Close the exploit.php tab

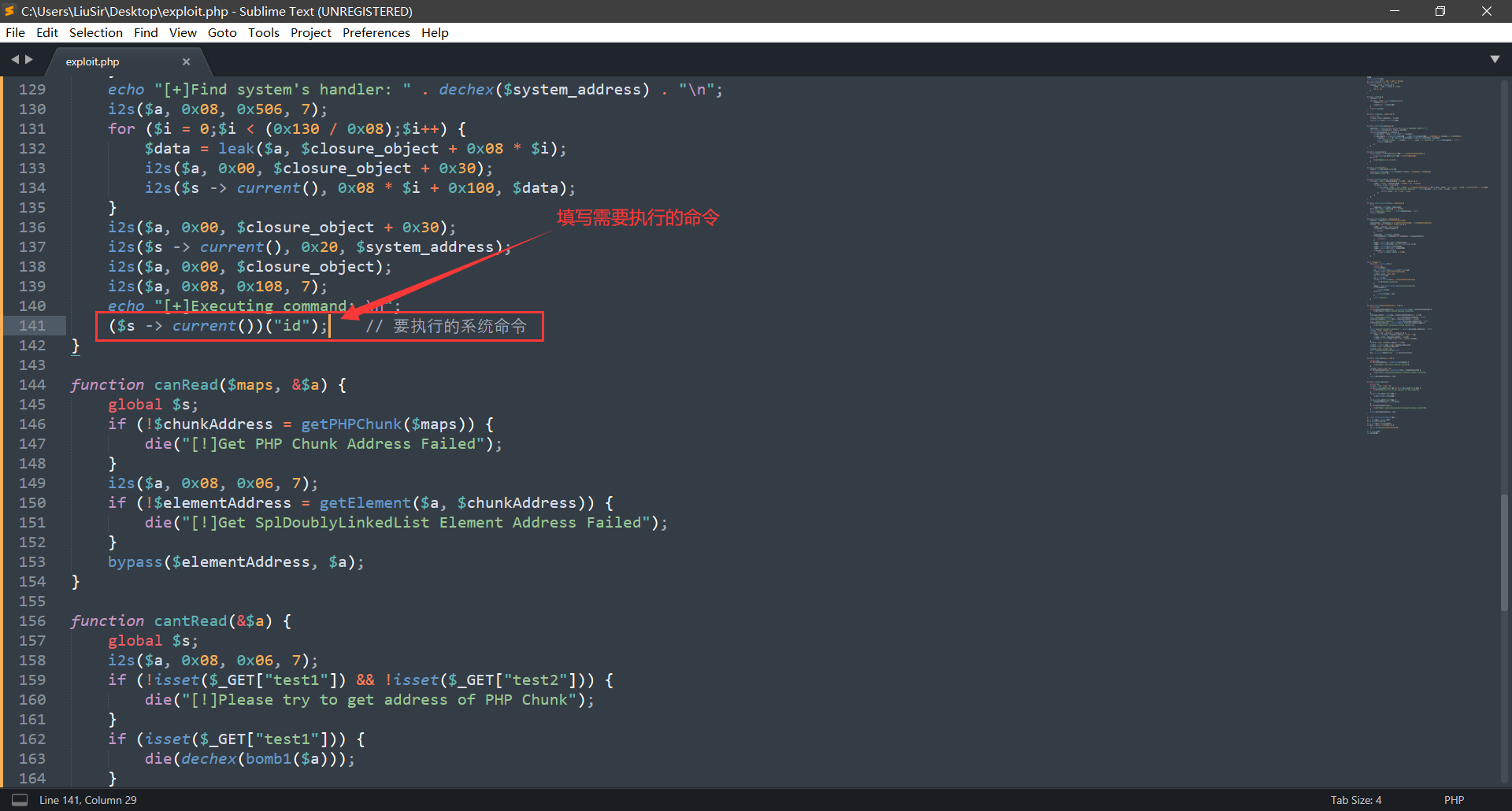click(187, 61)
